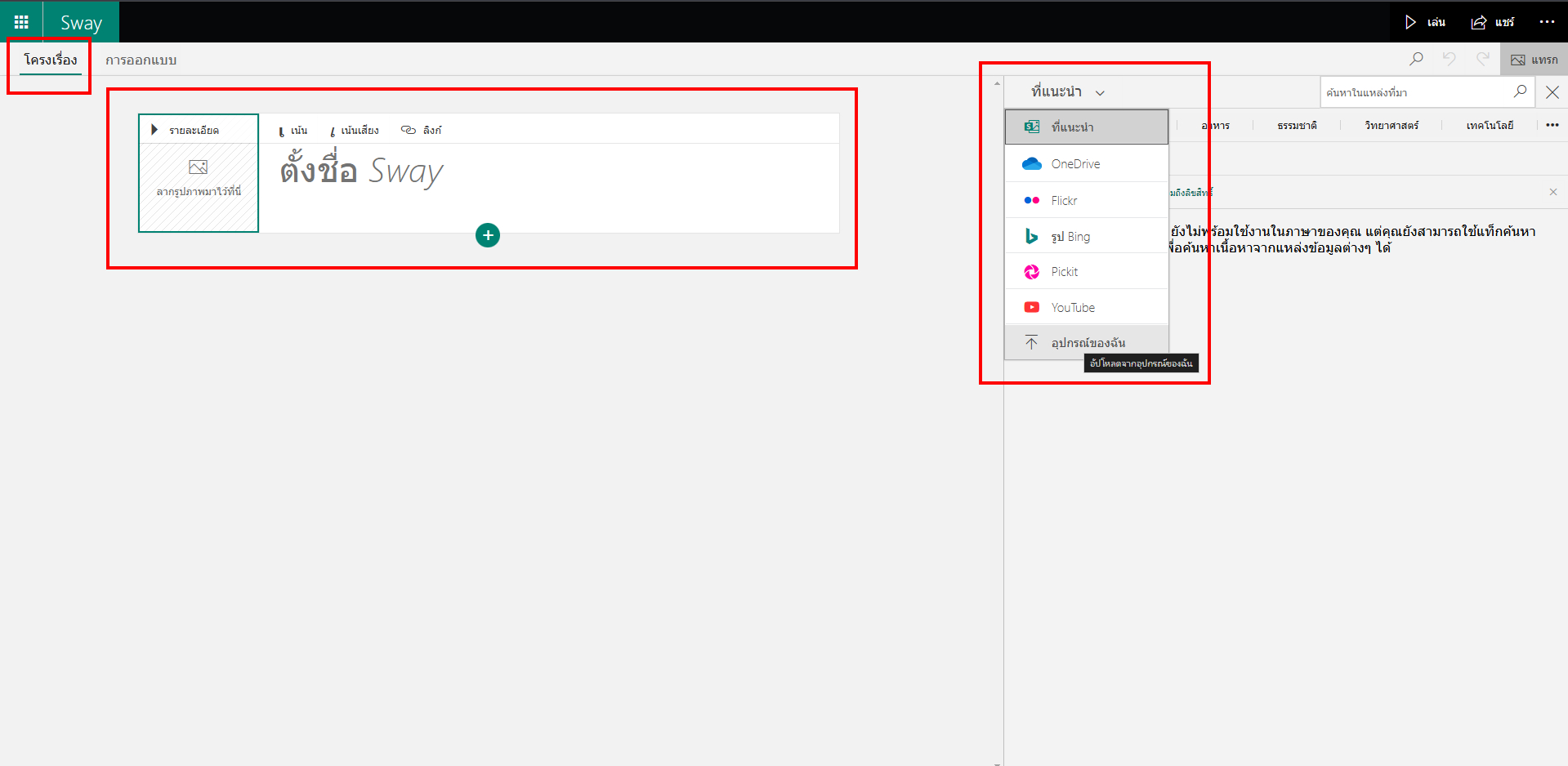Dismiss the copyright notice with its X
The width and height of the screenshot is (1568, 766).
1553,192
